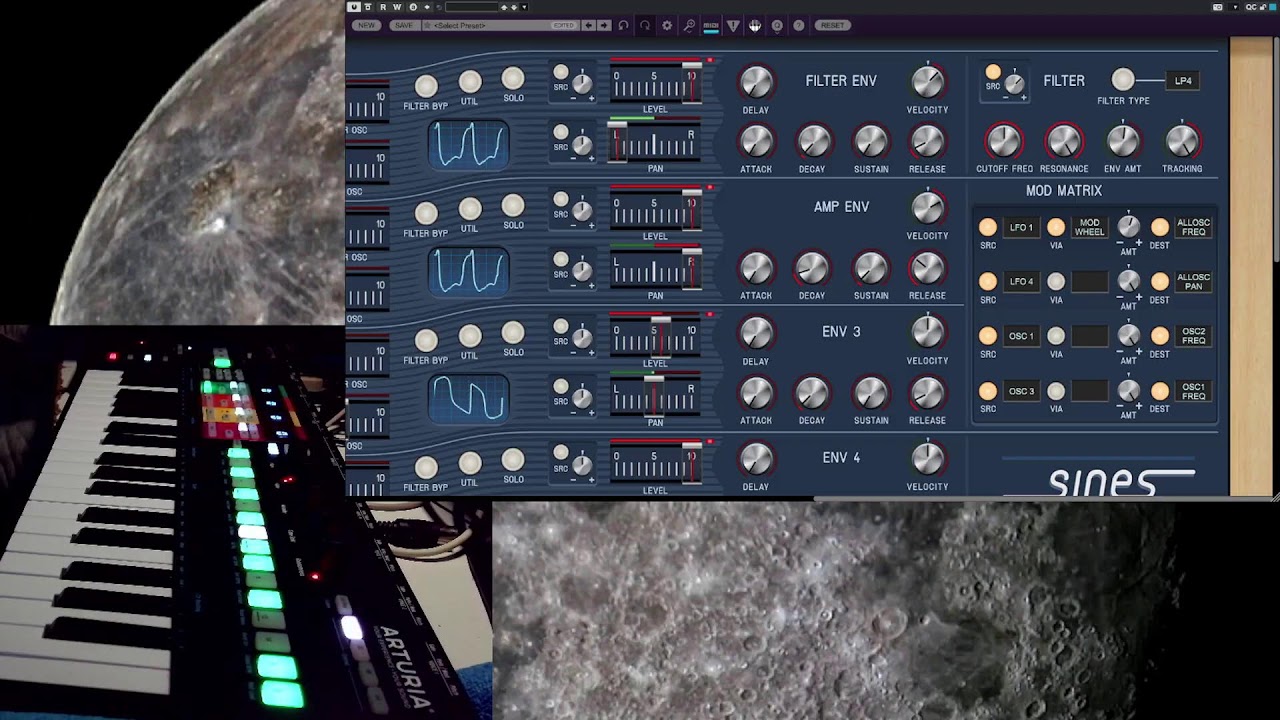Screen dimensions: 1280x720
Task: Toggle the VIA button in the OSC 1 row
Action: pyautogui.click(x=1056, y=337)
